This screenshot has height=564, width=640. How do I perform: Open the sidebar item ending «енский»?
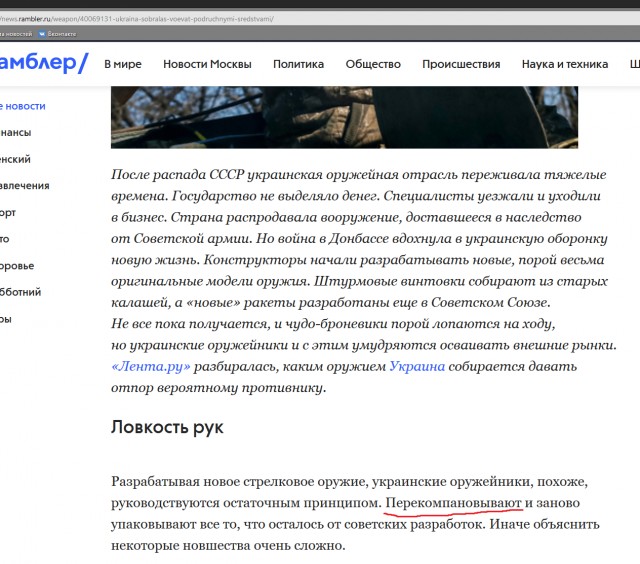coord(15,159)
